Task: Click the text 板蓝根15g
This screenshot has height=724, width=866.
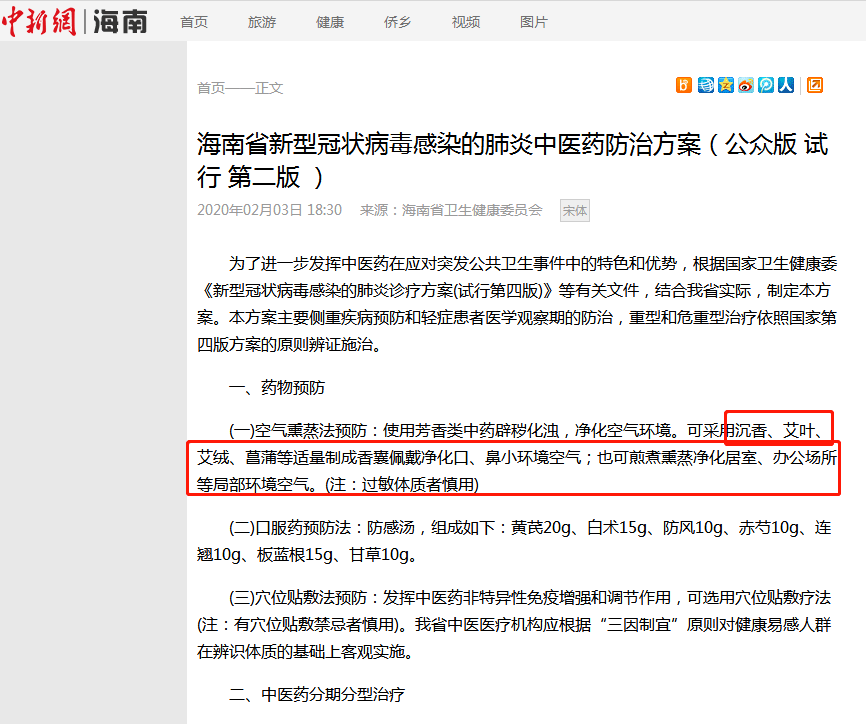Action: tap(295, 554)
